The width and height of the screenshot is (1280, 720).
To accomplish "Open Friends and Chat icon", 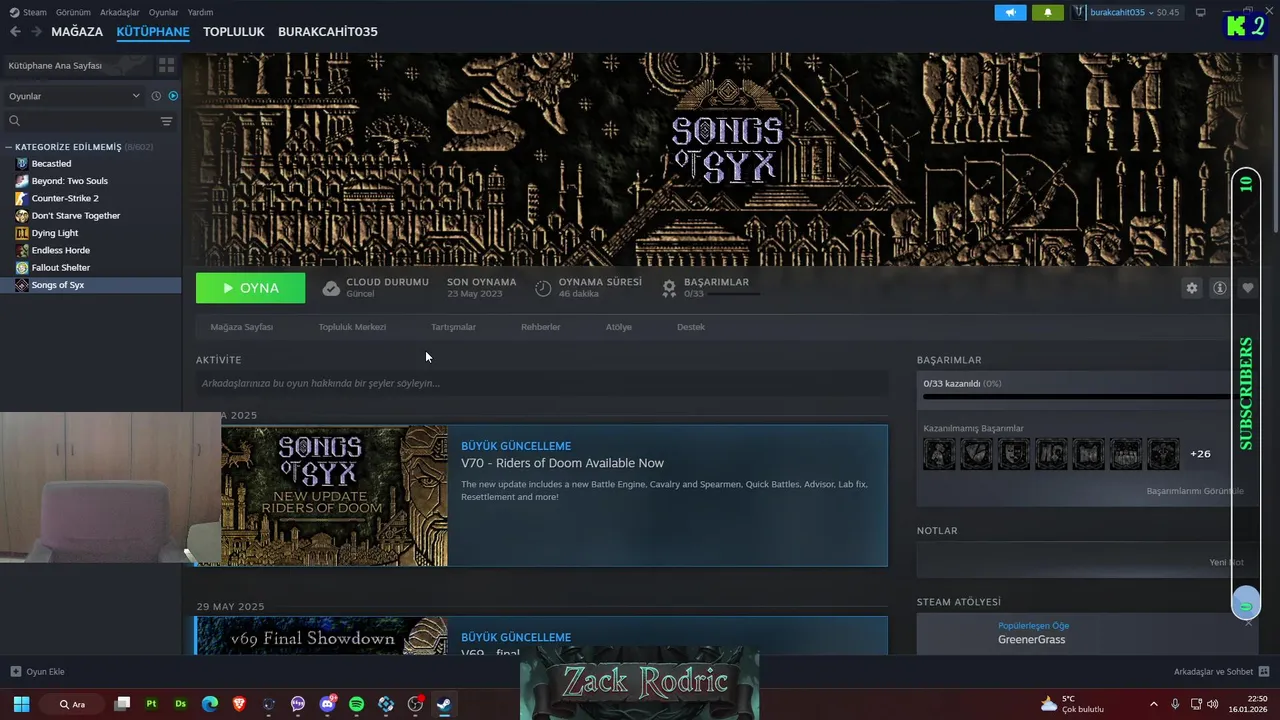I will coord(1264,671).
